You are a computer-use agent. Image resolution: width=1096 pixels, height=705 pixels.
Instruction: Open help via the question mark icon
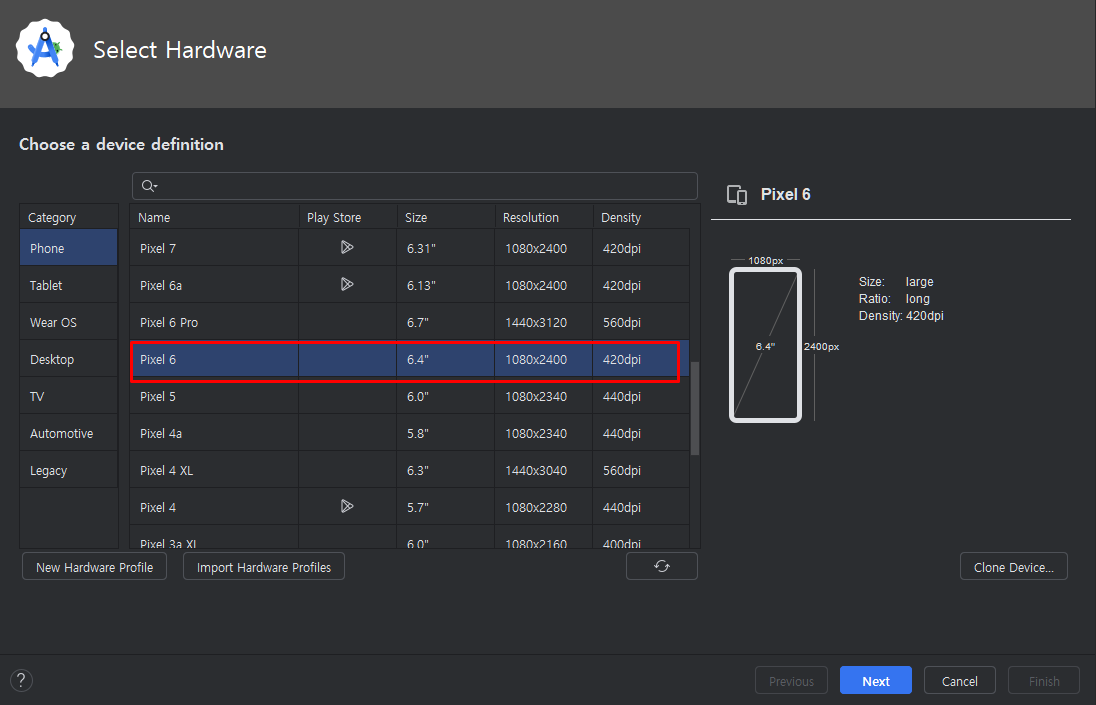(x=22, y=680)
